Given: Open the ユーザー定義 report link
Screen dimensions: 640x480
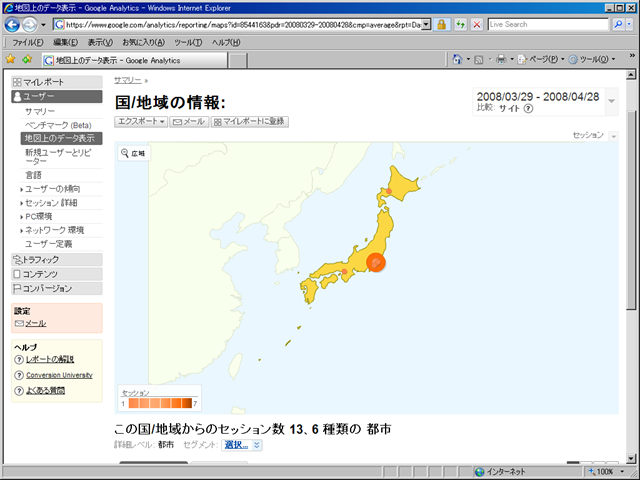Looking at the screenshot, I should coord(49,244).
